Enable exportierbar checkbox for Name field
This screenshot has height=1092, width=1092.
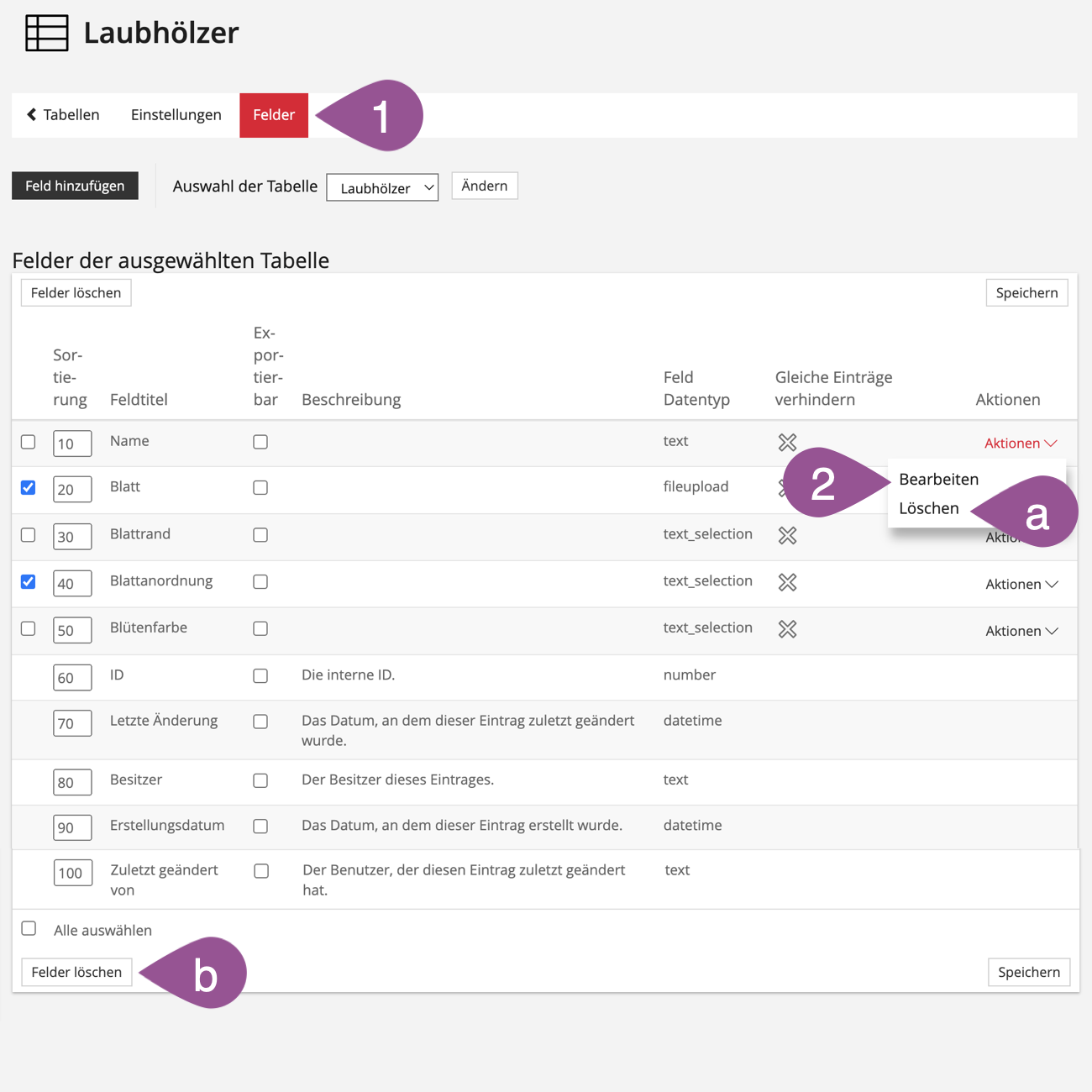coord(260,442)
